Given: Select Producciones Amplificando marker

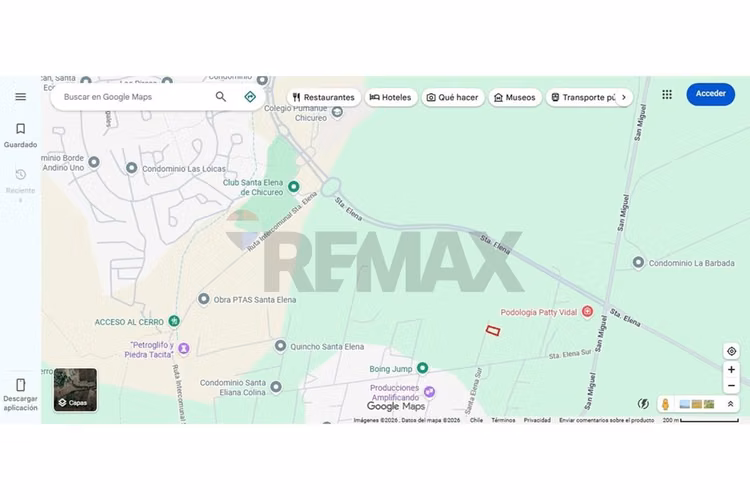Looking at the screenshot, I should [430, 392].
